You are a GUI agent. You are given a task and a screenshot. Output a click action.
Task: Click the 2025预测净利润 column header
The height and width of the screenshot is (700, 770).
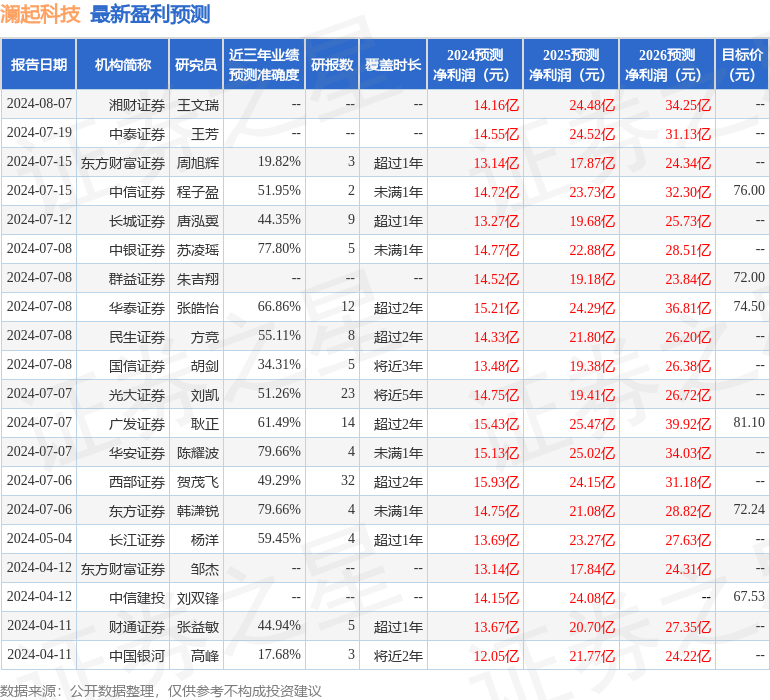(x=571, y=64)
